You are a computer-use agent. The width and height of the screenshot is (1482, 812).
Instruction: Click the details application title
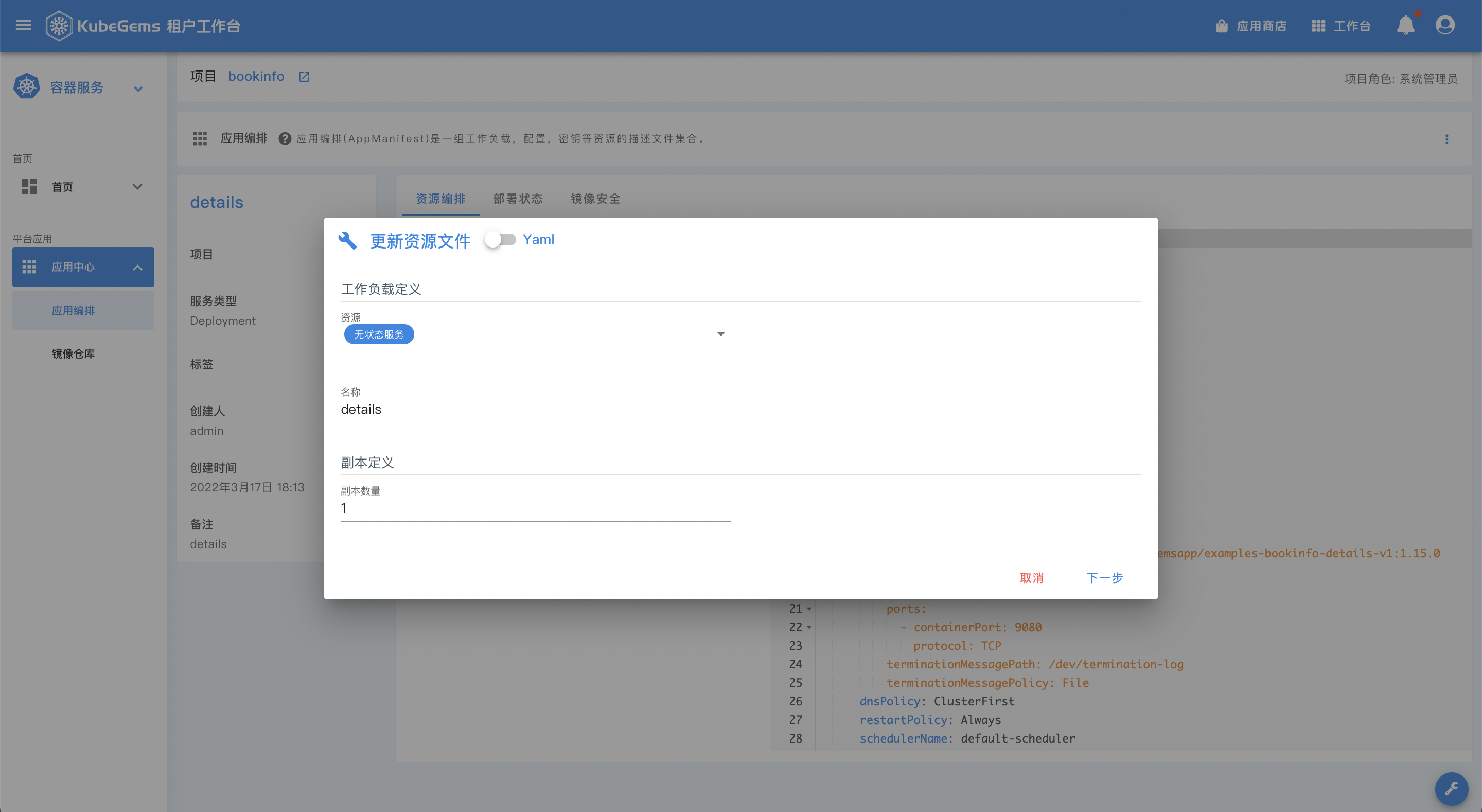coord(216,202)
